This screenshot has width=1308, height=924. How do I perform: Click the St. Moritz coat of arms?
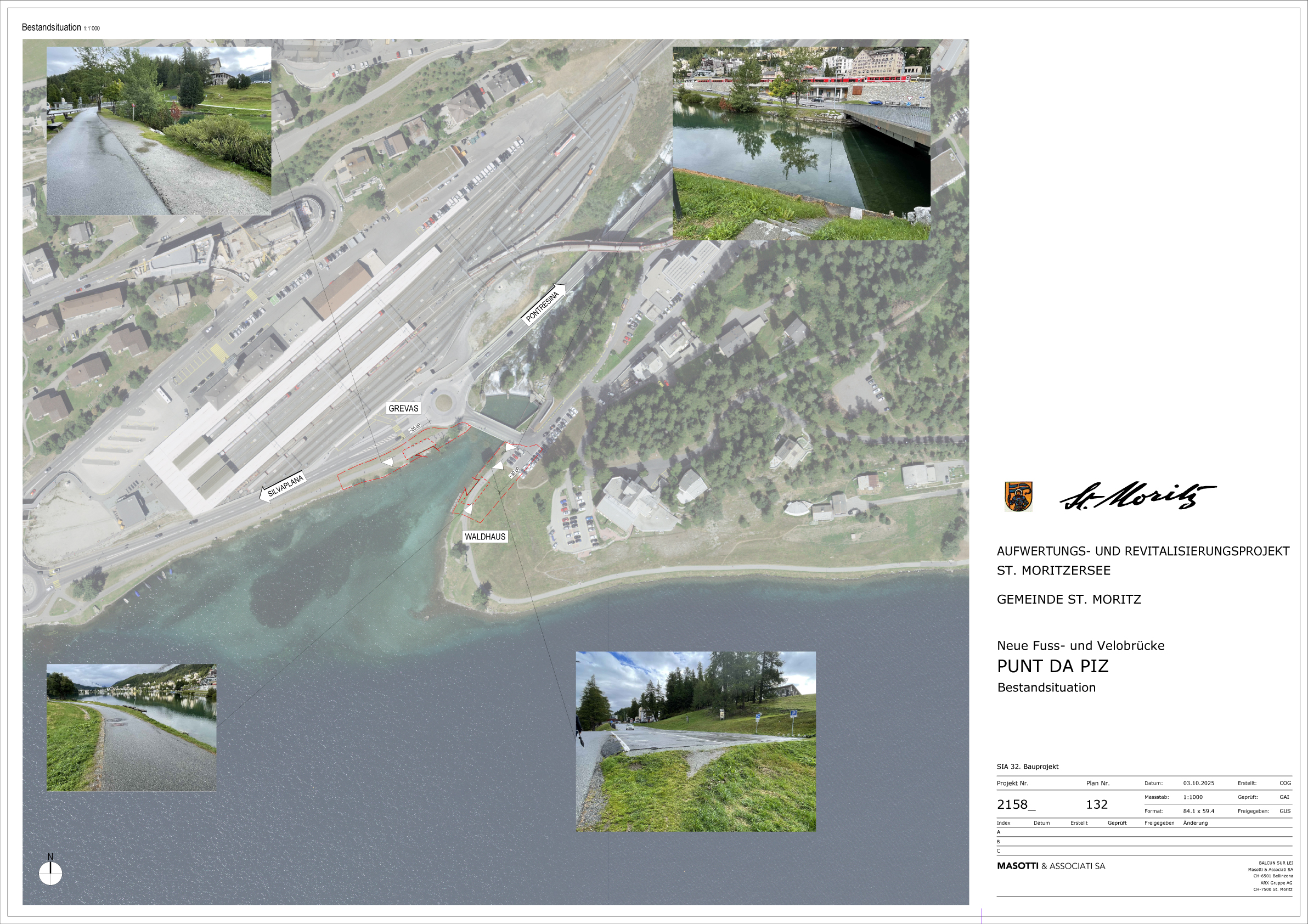1018,496
